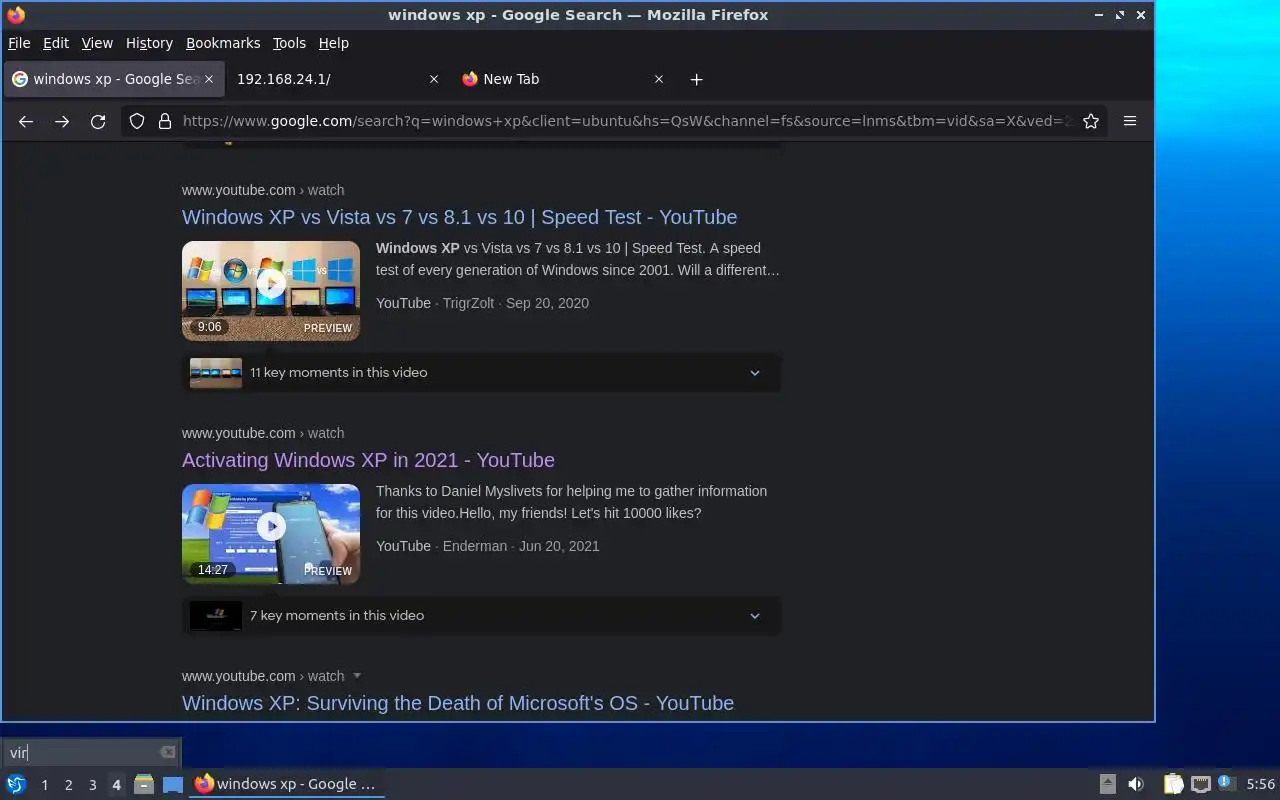This screenshot has height=800, width=1280.
Task: Play preview of the Speed Test video
Action: pyautogui.click(x=271, y=283)
